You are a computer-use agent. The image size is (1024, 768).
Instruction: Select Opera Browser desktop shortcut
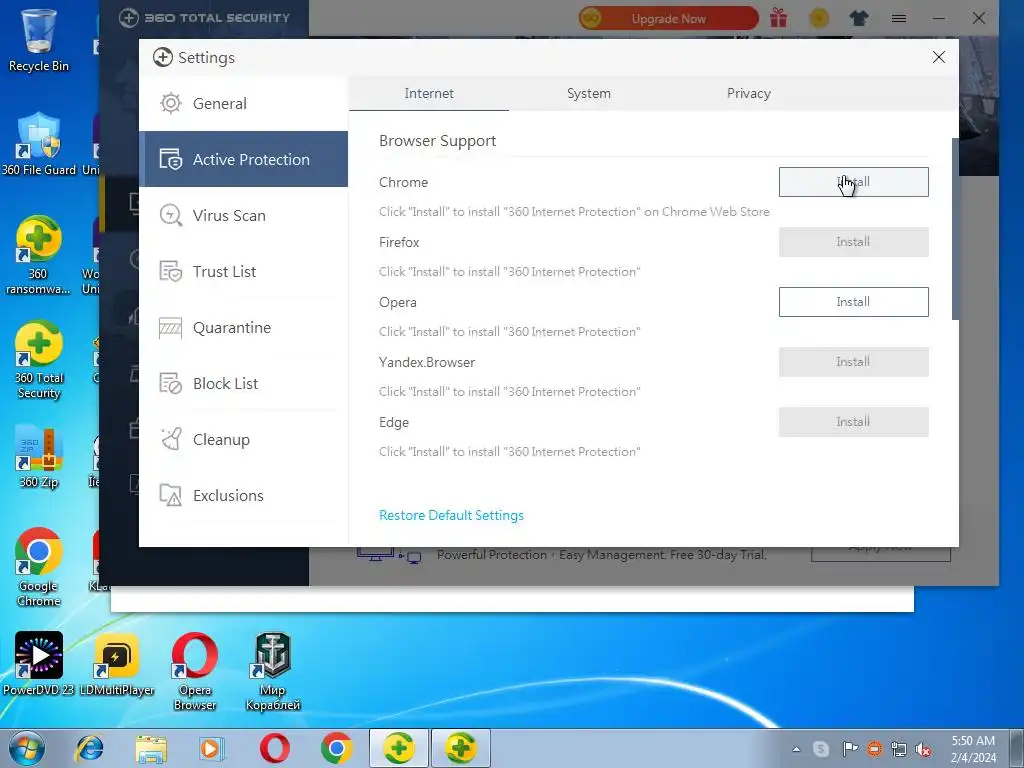[x=195, y=671]
